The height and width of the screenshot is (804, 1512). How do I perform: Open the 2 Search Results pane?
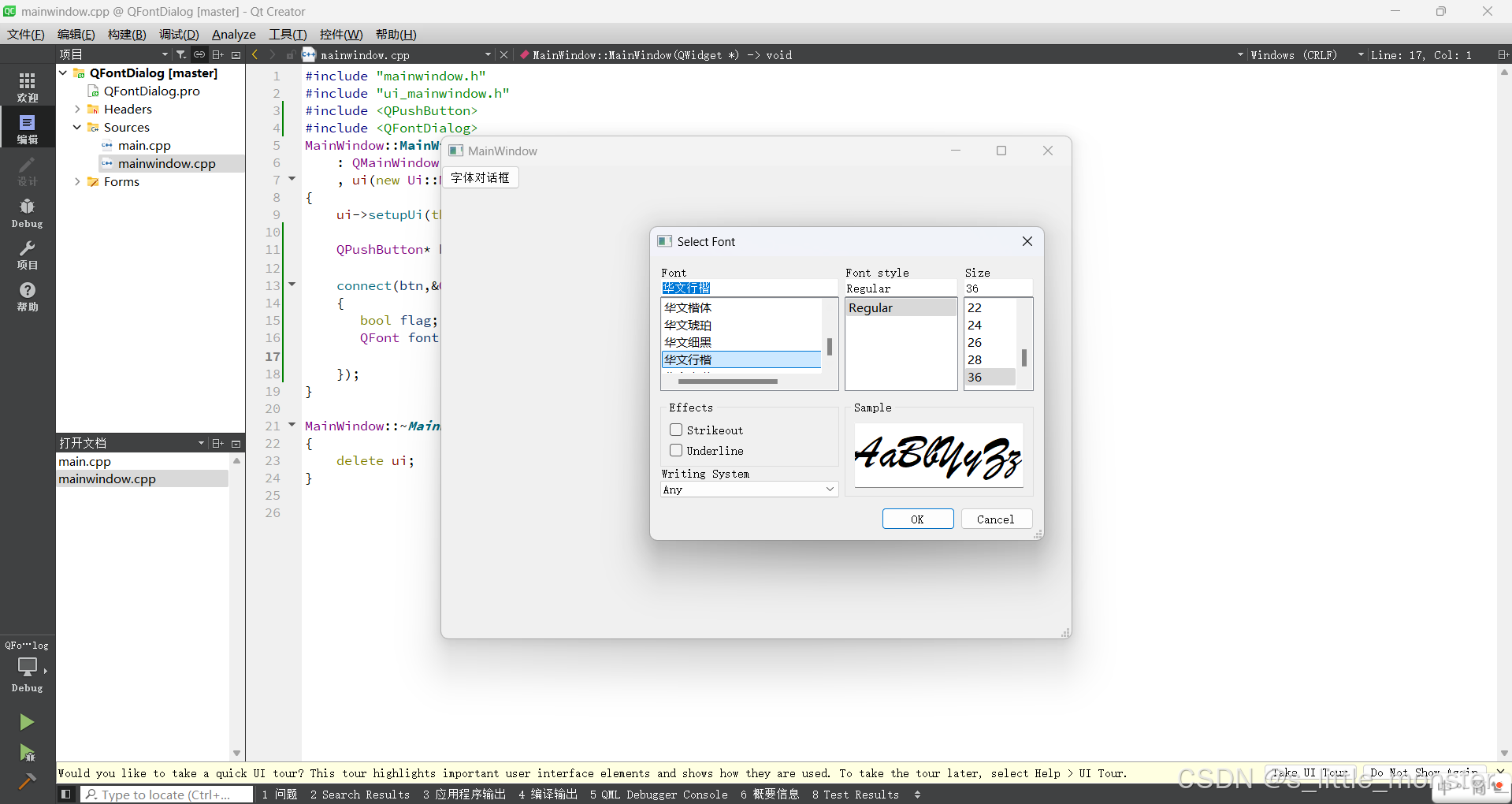360,795
